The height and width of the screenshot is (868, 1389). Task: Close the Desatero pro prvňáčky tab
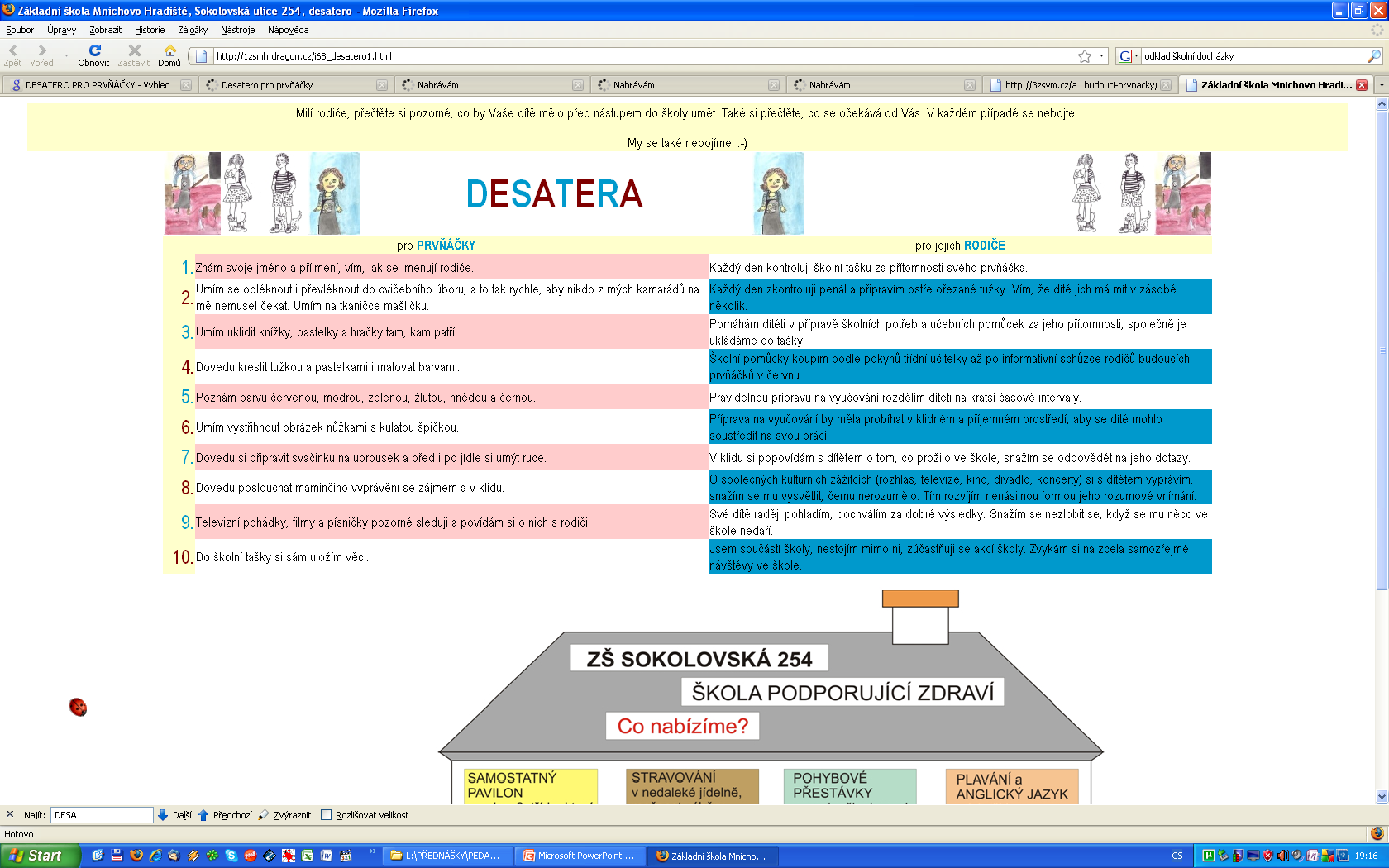tap(381, 85)
